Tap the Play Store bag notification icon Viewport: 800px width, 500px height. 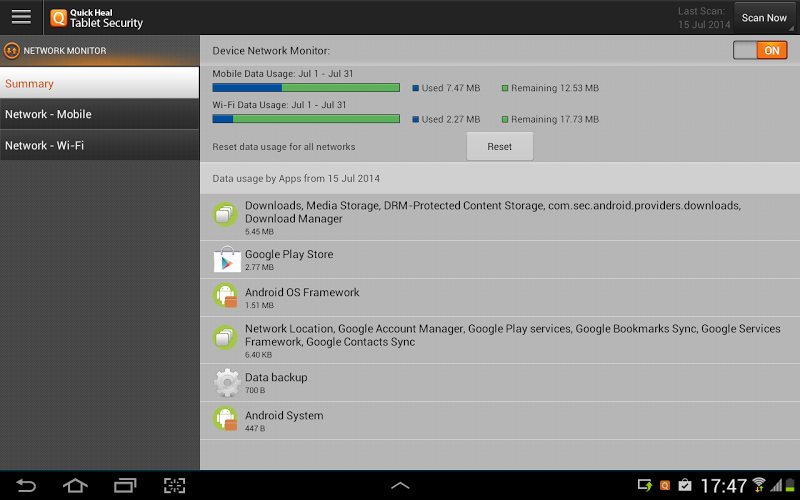(x=685, y=485)
